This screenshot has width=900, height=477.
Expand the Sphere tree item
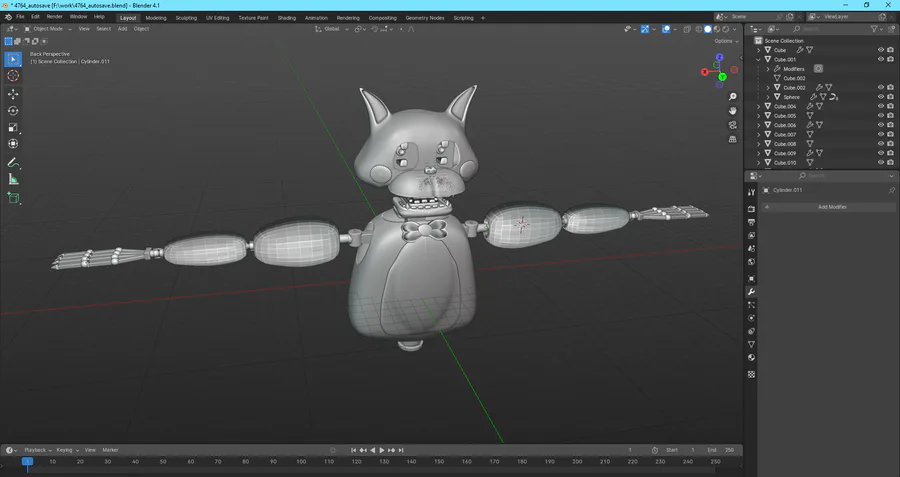click(768, 97)
